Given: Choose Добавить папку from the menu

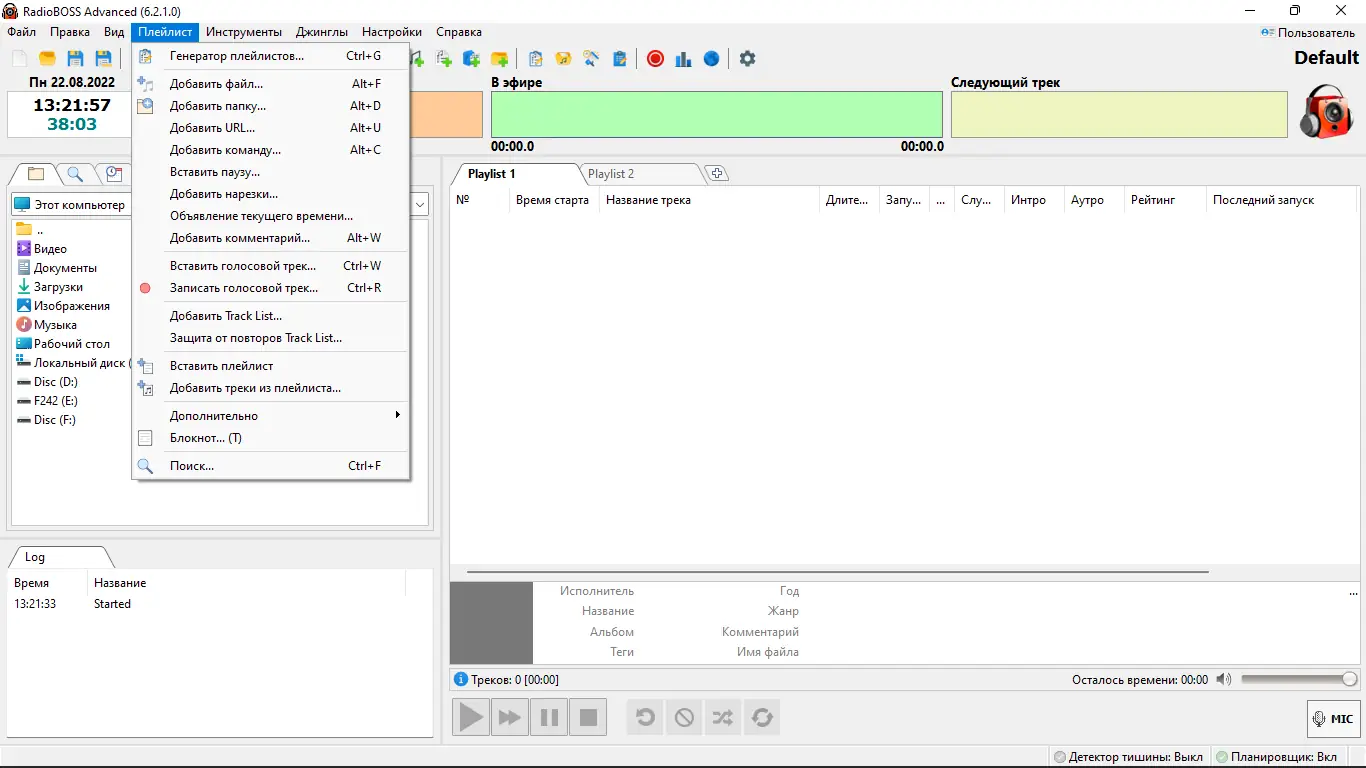Looking at the screenshot, I should click(271, 106).
